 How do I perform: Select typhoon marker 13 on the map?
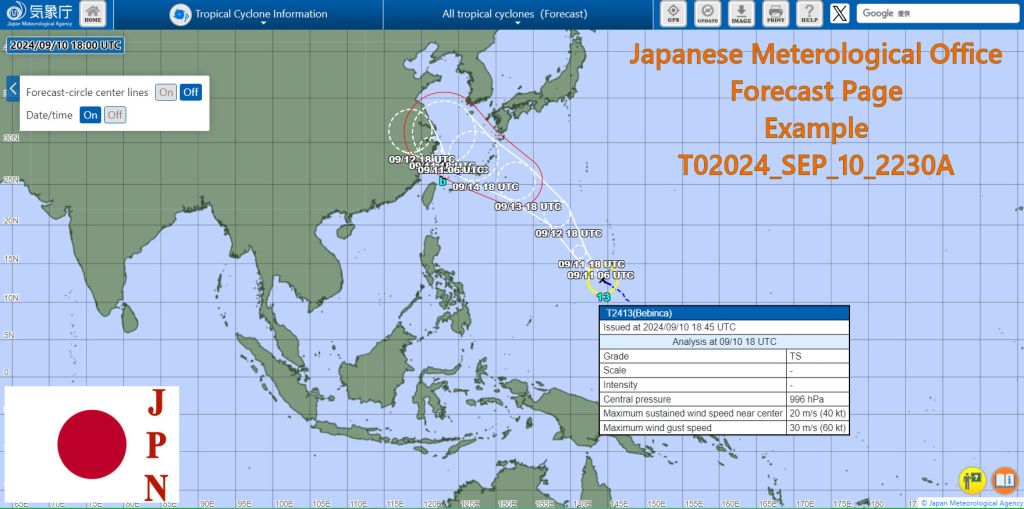(x=603, y=296)
